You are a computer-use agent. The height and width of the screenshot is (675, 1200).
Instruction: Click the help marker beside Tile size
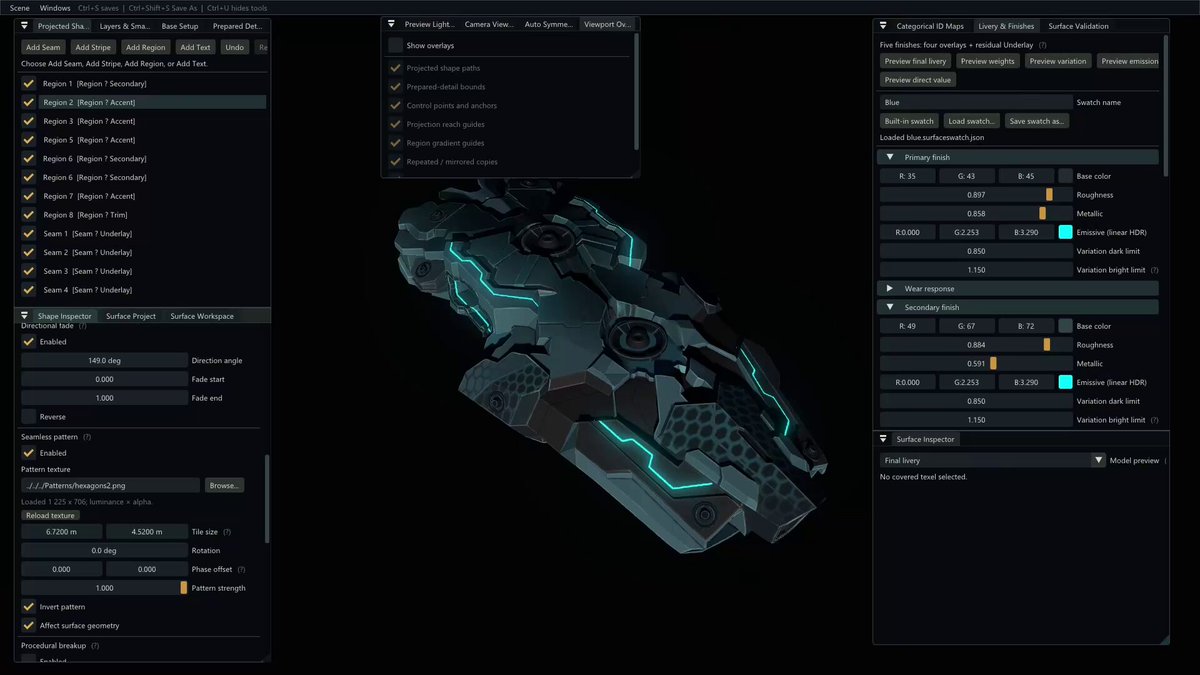[227, 532]
